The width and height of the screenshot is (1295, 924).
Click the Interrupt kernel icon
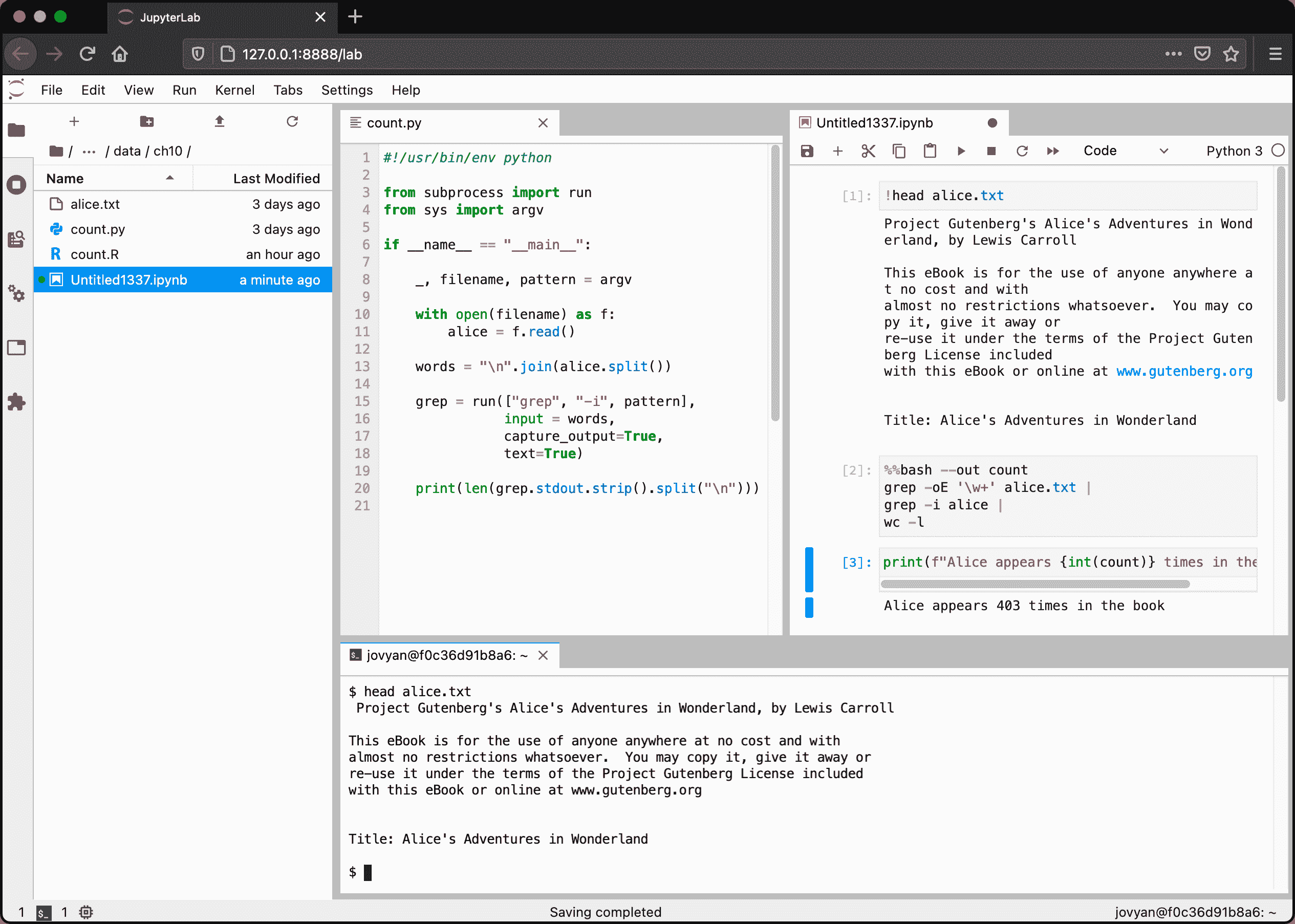click(x=991, y=151)
